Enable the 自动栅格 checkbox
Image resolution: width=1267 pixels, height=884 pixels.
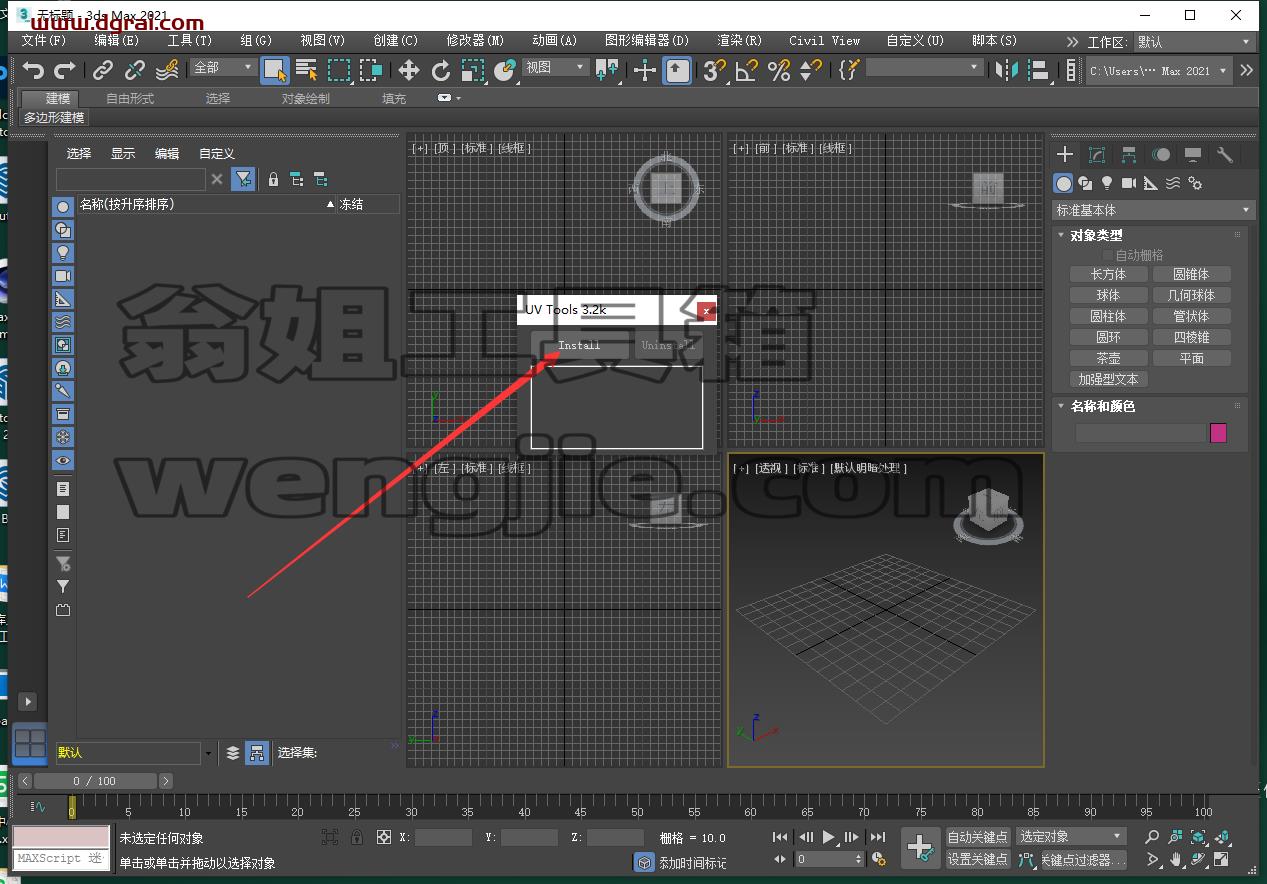tap(1108, 255)
